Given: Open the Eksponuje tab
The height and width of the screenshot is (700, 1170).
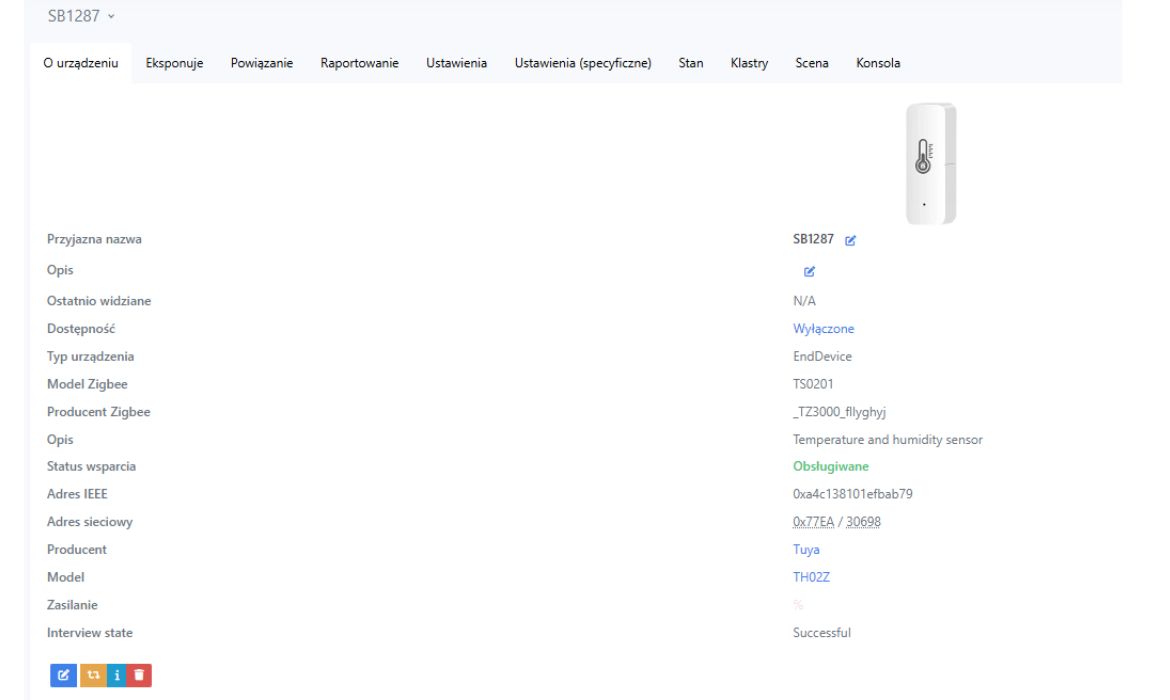Looking at the screenshot, I should click(174, 63).
